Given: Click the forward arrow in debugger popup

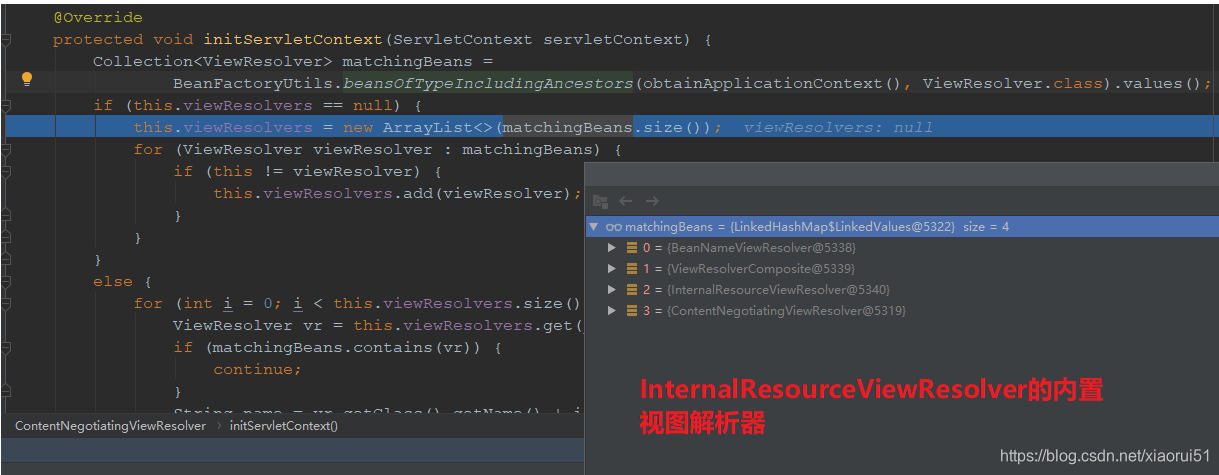Looking at the screenshot, I should click(652, 201).
